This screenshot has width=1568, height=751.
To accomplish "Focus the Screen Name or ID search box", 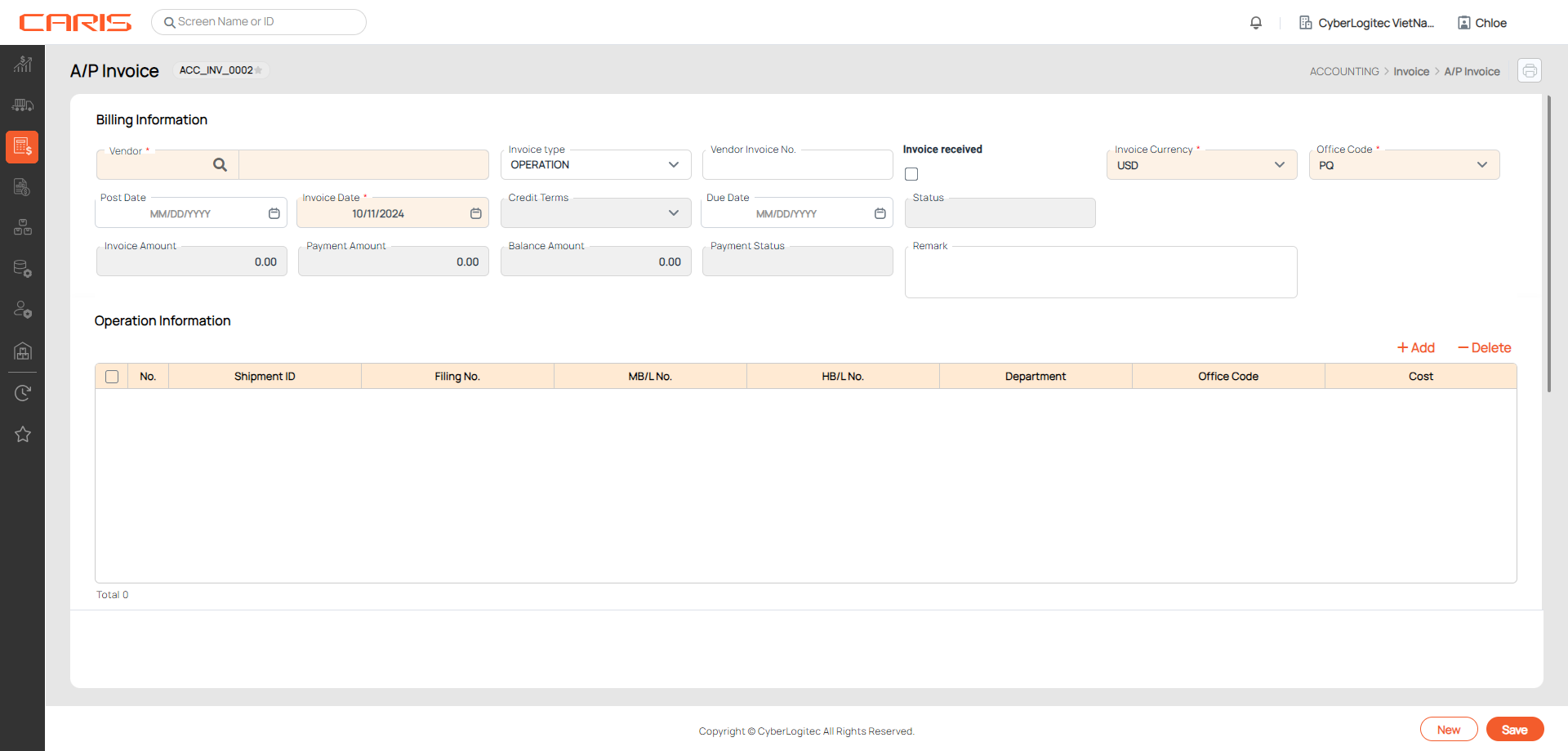I will click(259, 22).
